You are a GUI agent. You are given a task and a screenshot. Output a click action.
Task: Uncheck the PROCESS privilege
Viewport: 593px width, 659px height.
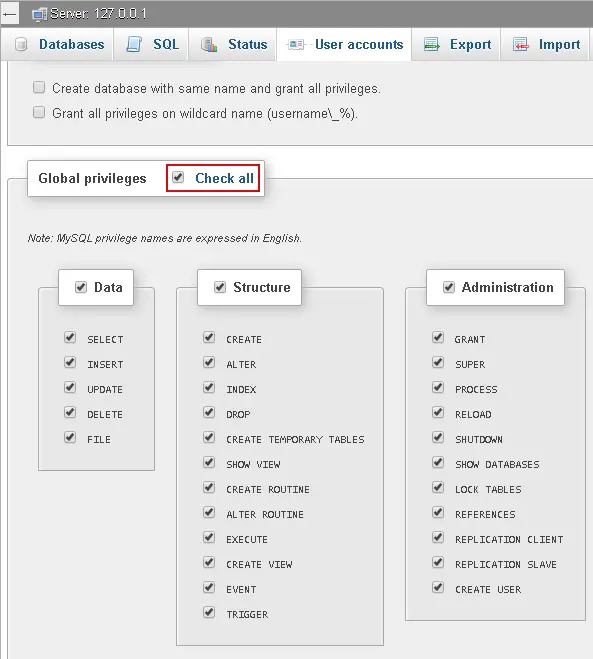coord(438,387)
